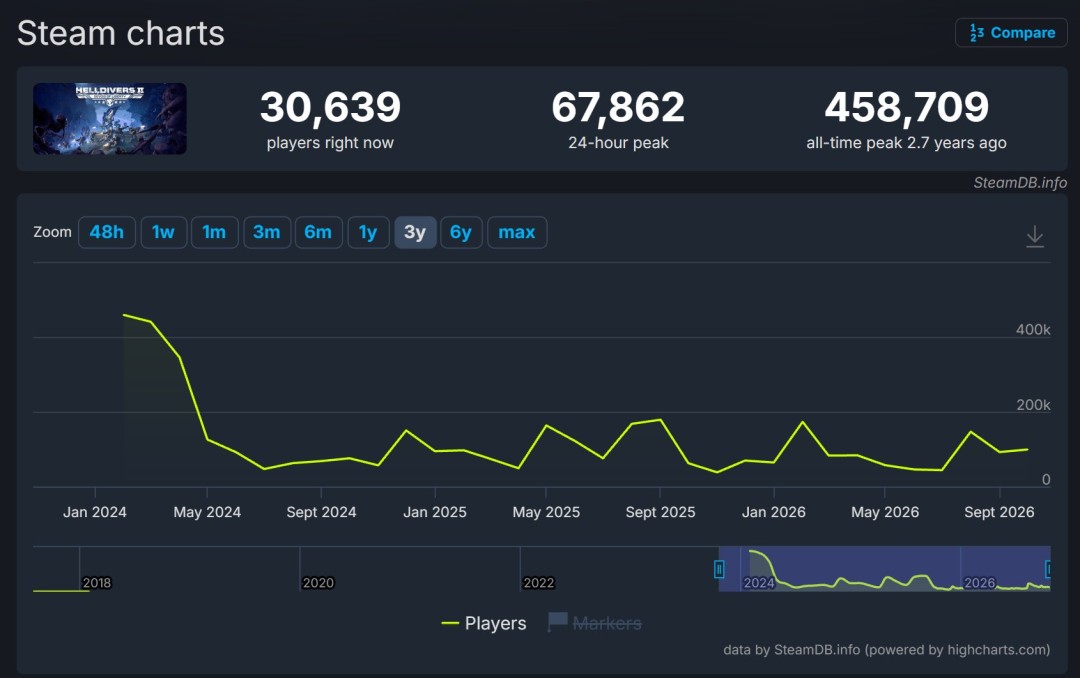Set zoom to 1w

click(x=163, y=232)
